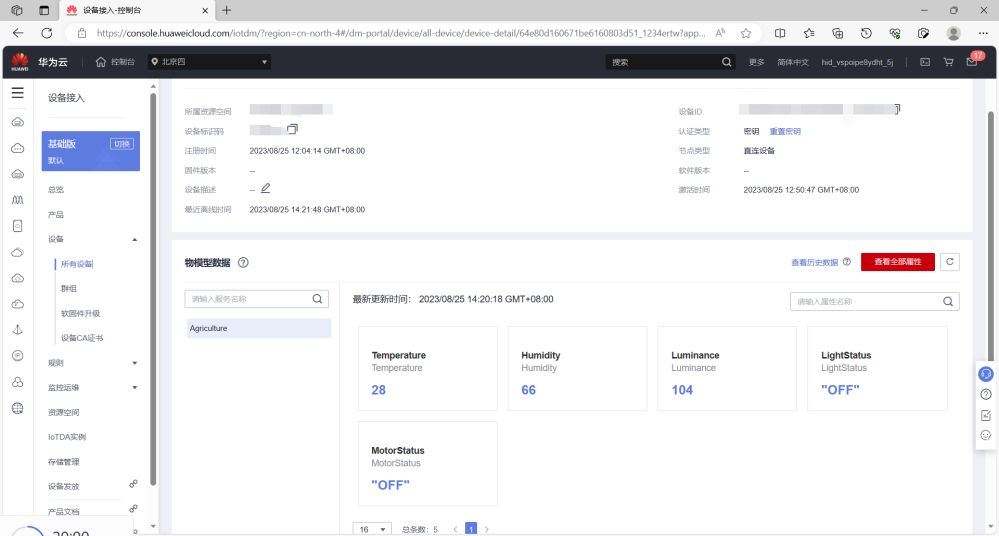Viewport: 999px width, 536px height.
Task: Expand the 监控运维 sidebar section
Action: pyautogui.click(x=135, y=387)
